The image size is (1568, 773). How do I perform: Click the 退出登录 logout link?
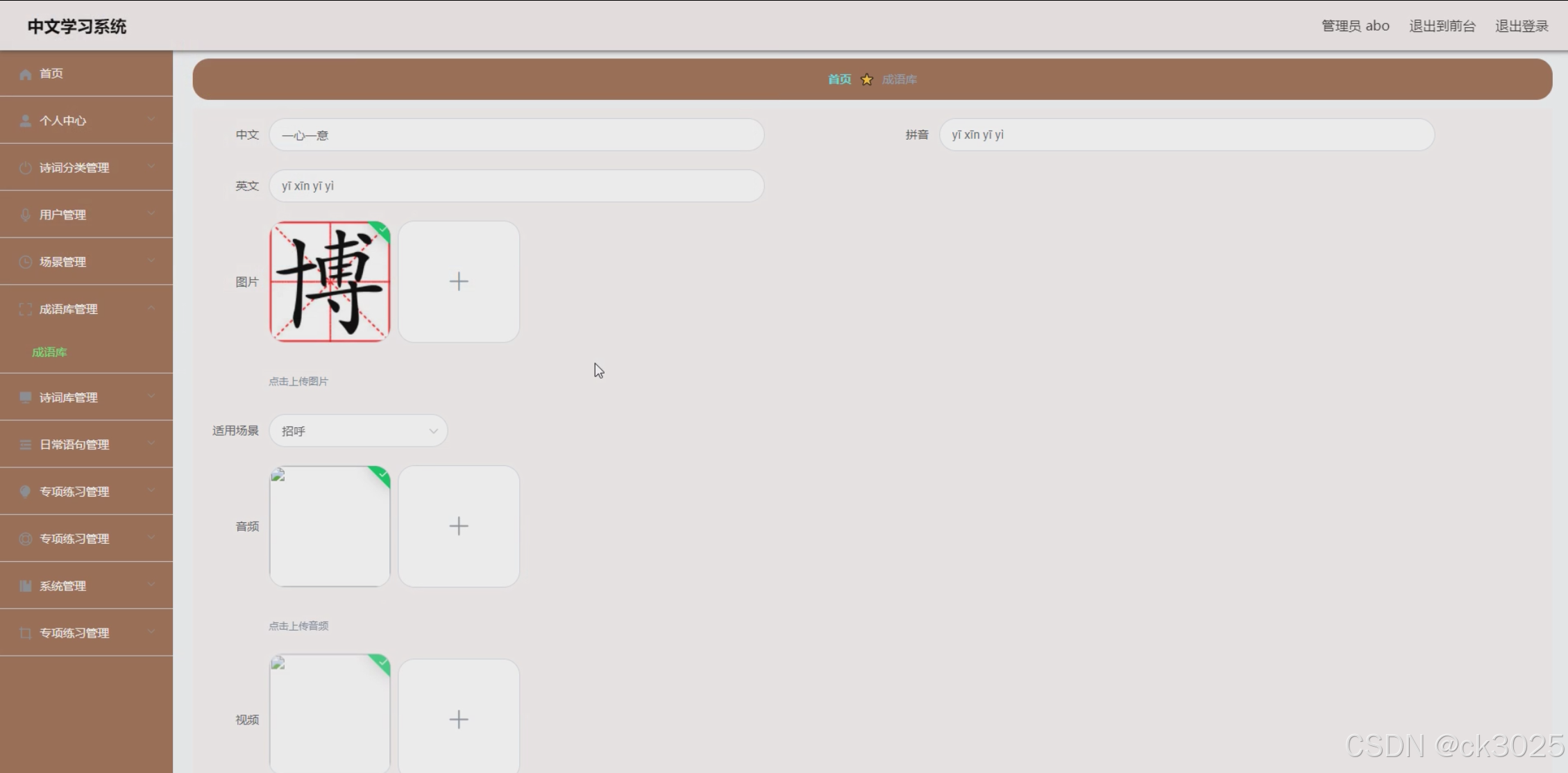click(1521, 26)
